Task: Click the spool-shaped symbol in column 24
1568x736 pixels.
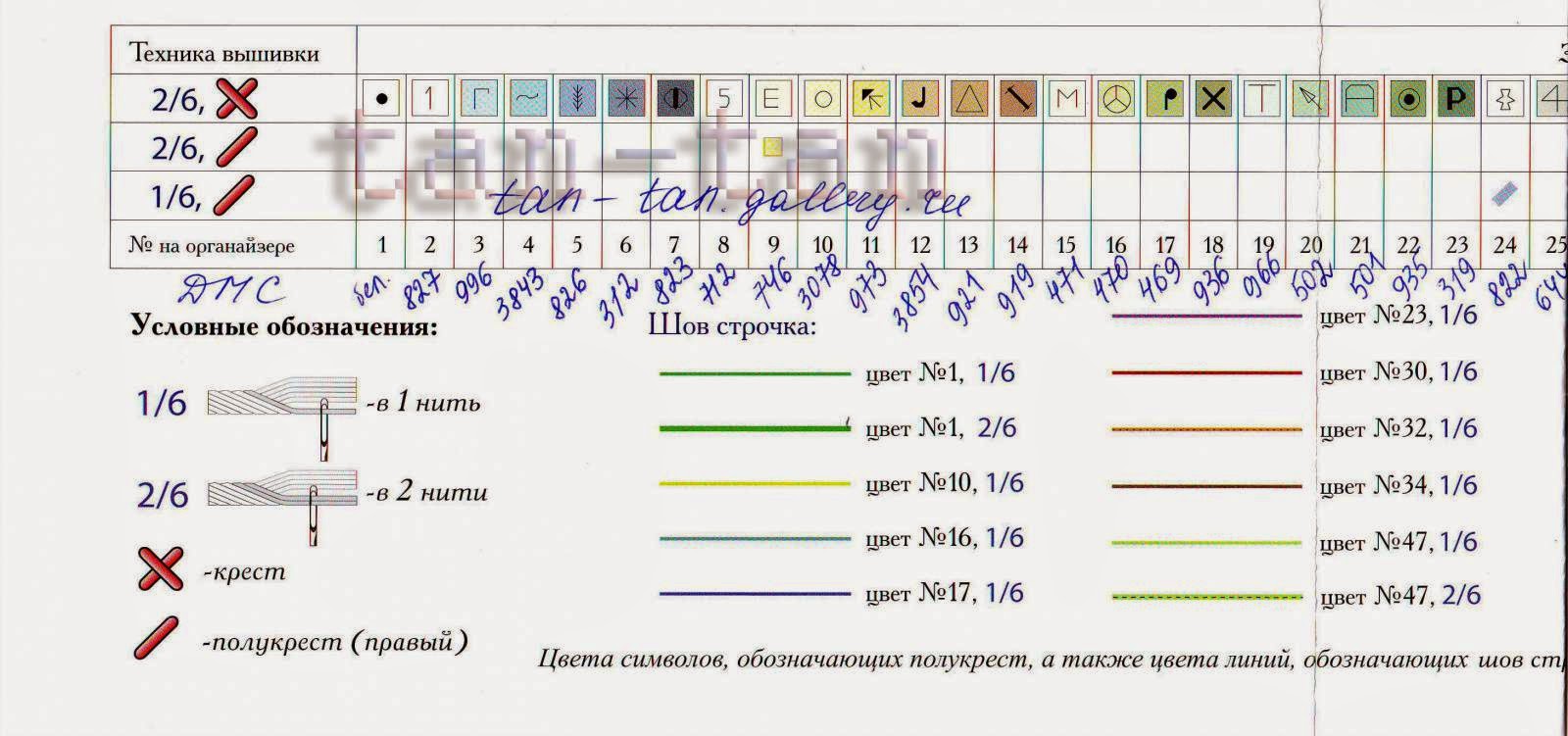Action: [x=1505, y=98]
